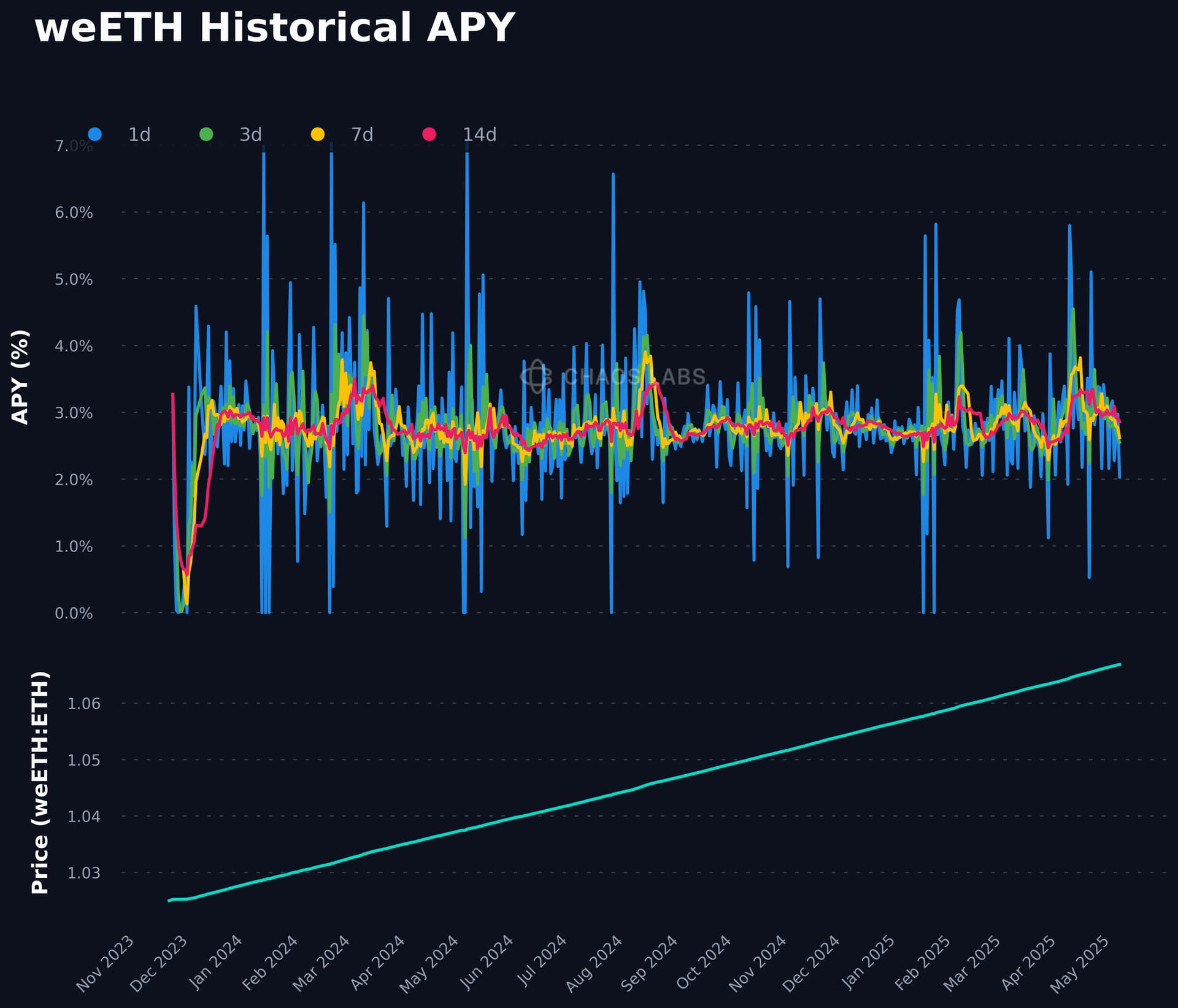1178x1008 pixels.
Task: Click the 'Mar 2025' x-axis label
Action: click(972, 963)
